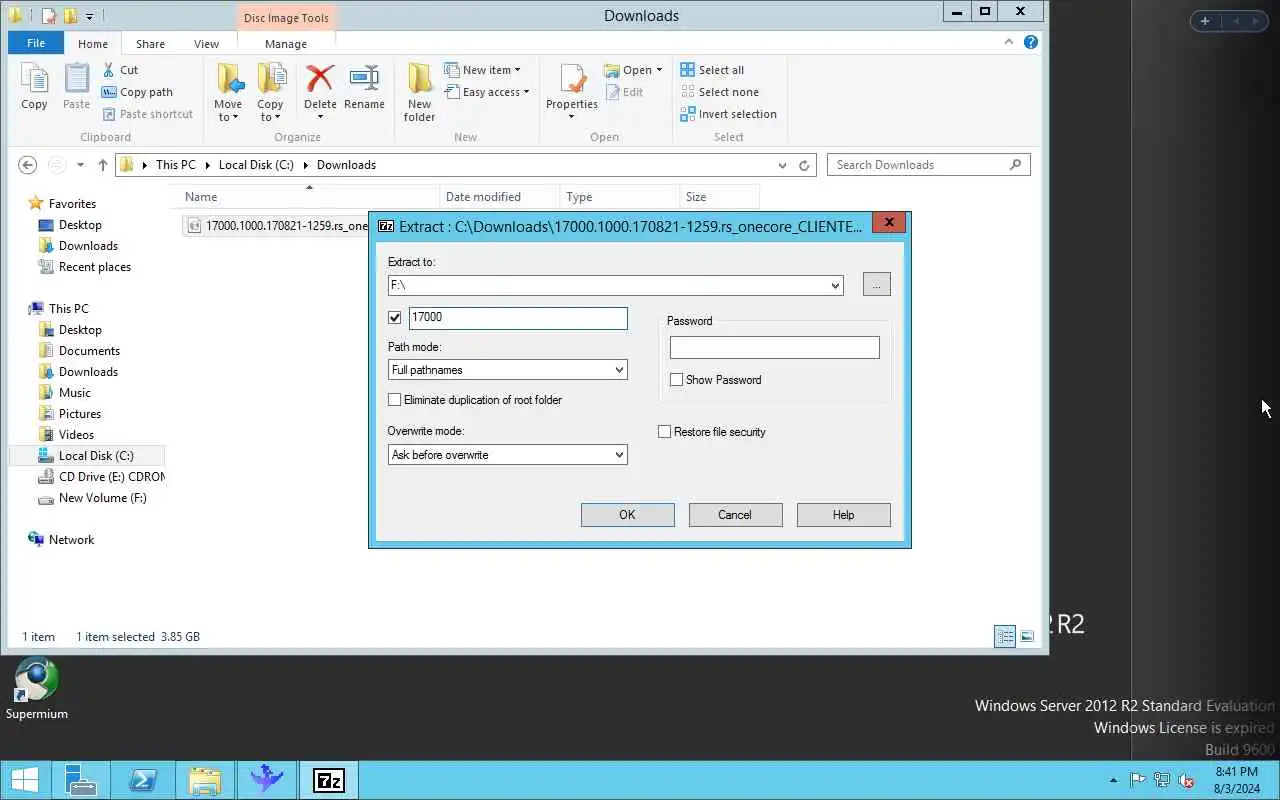This screenshot has height=800, width=1280.
Task: Click File Explorer taskbar icon
Action: [204, 780]
